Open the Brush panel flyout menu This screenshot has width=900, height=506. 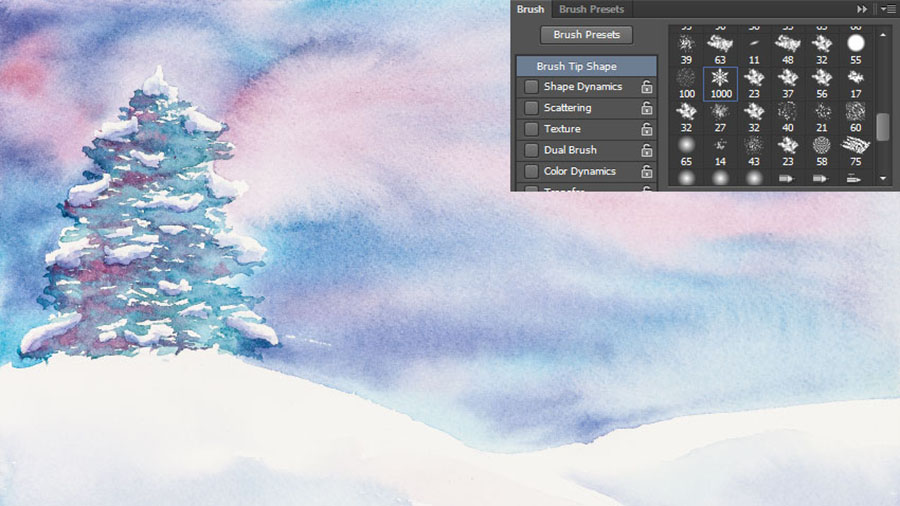[x=887, y=9]
